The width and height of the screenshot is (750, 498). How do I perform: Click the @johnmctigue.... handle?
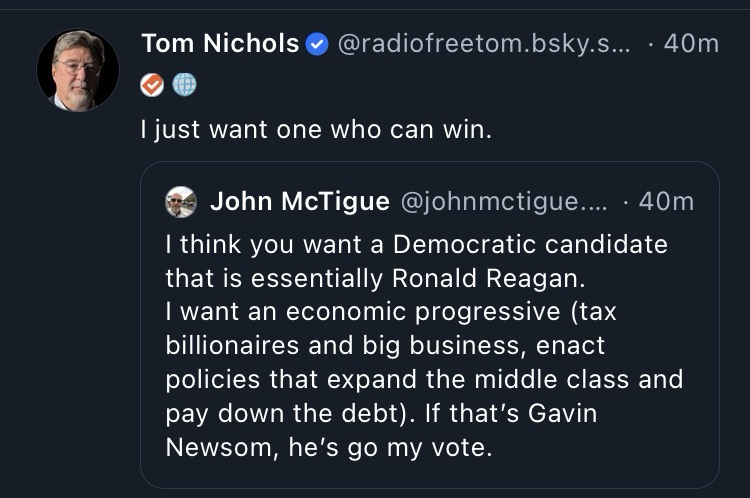[503, 202]
